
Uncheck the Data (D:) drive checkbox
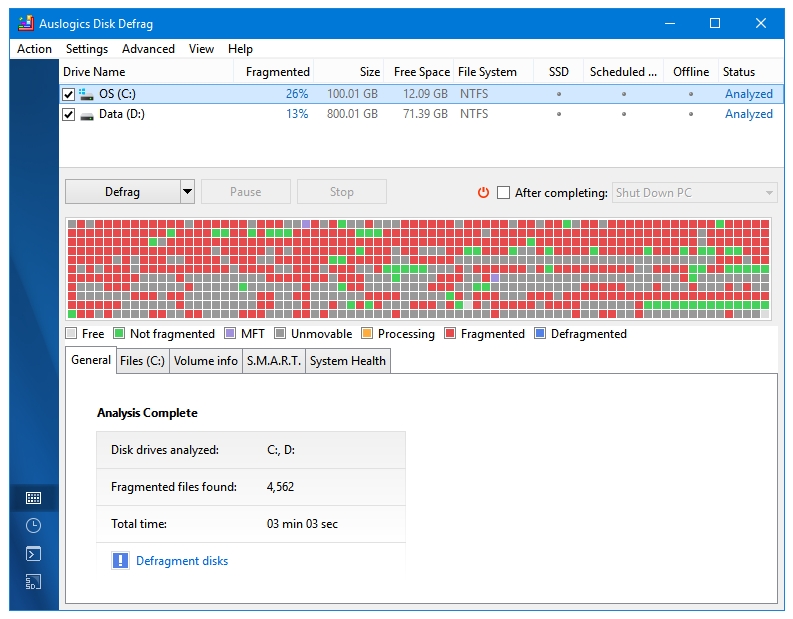pos(68,114)
